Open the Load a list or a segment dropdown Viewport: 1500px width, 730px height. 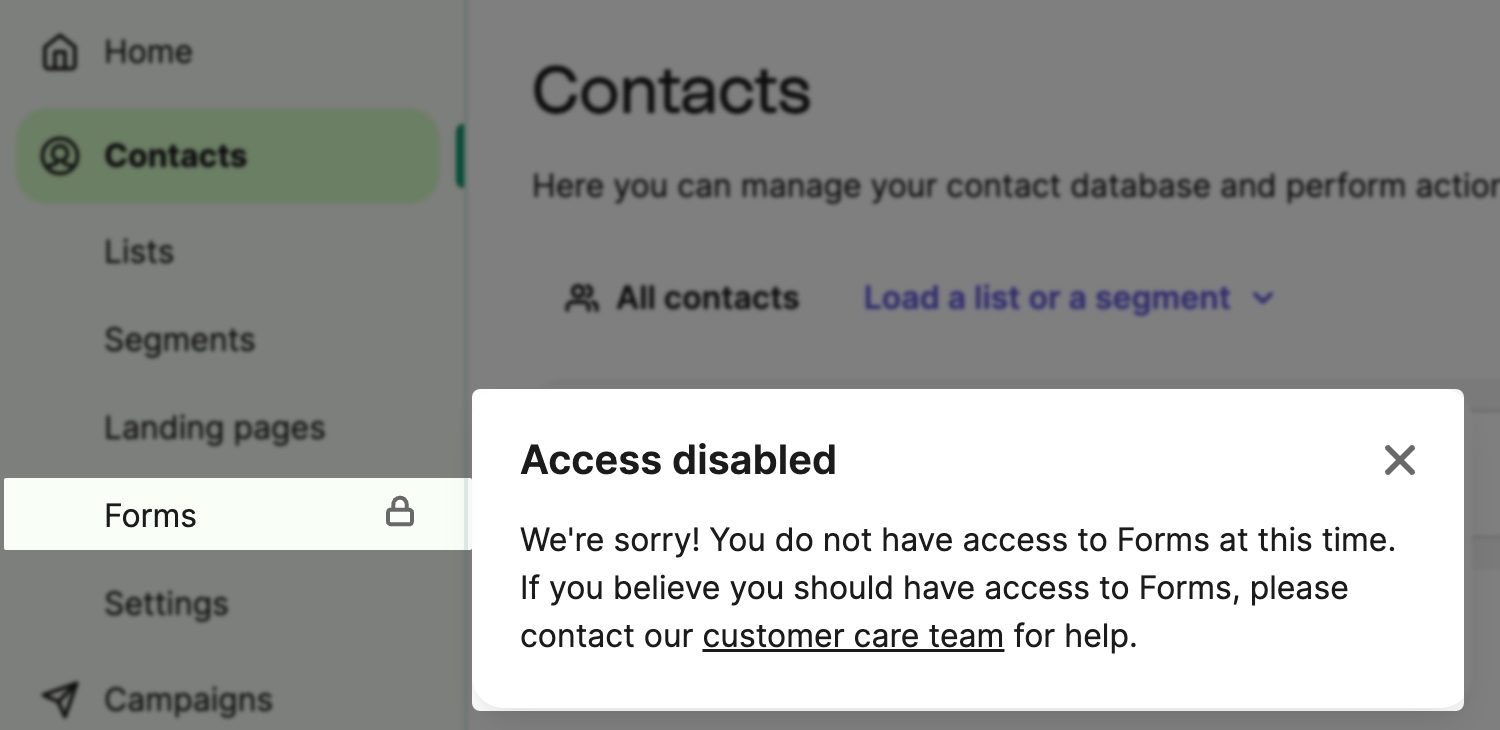click(x=1046, y=297)
